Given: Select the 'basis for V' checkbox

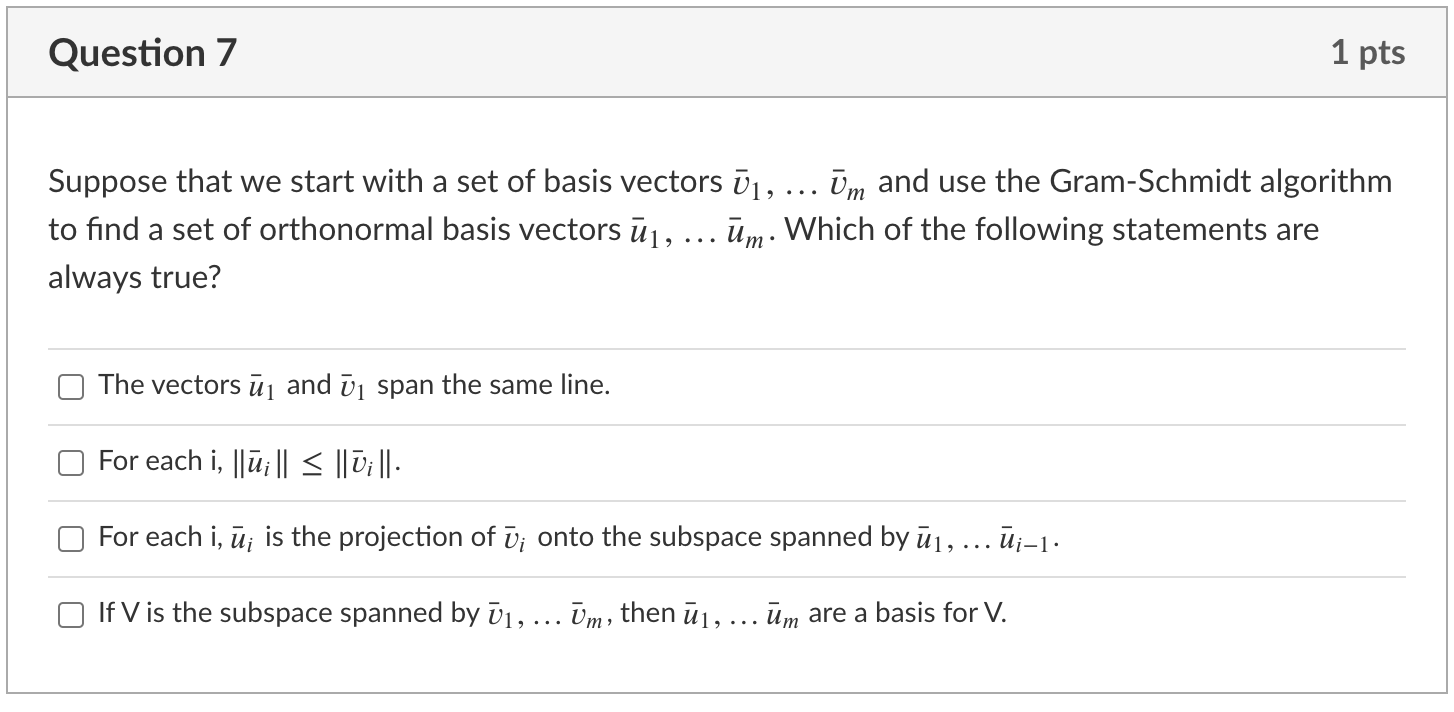Looking at the screenshot, I should (70, 614).
